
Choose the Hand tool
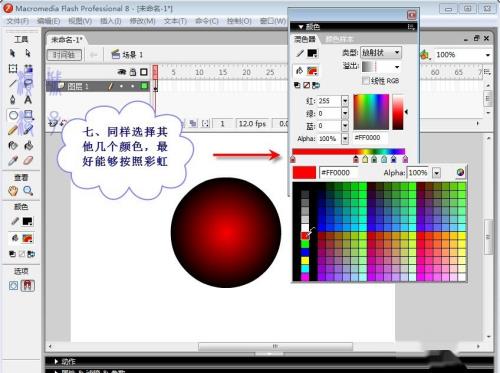13,191
